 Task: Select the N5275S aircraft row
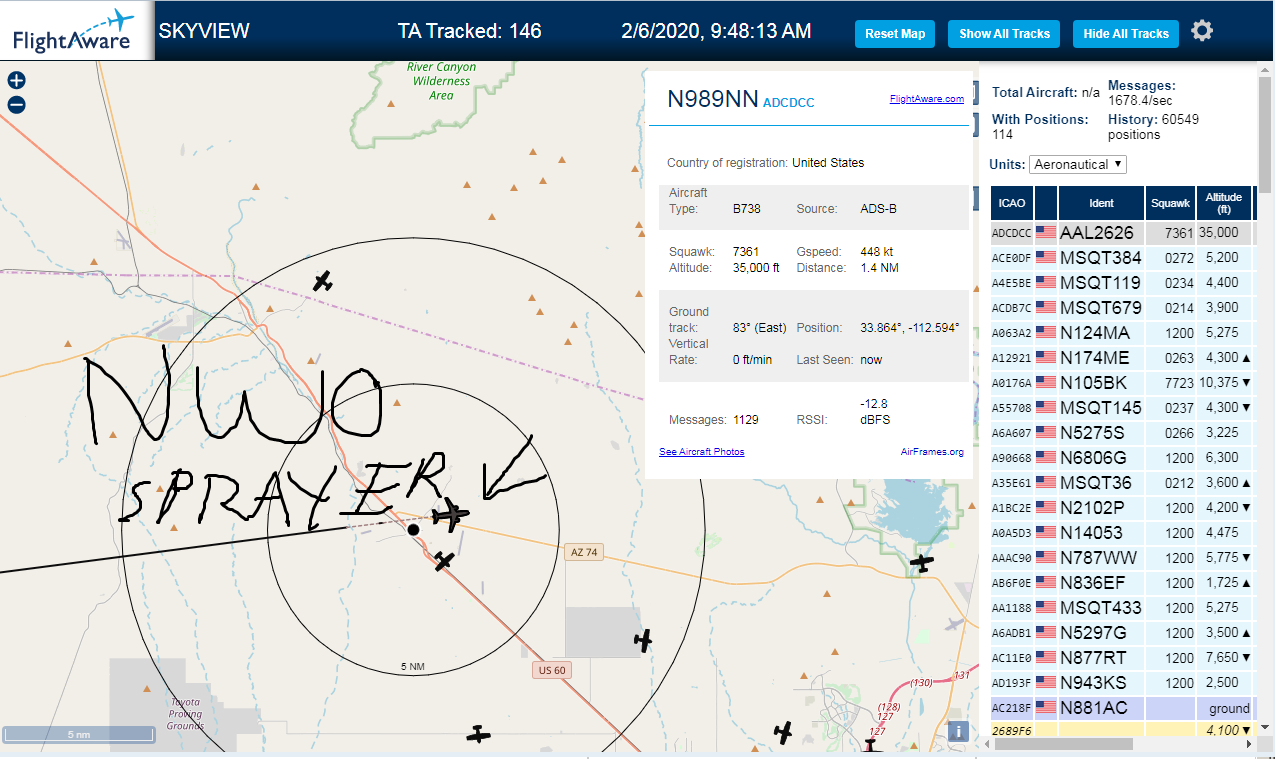(x=1123, y=432)
